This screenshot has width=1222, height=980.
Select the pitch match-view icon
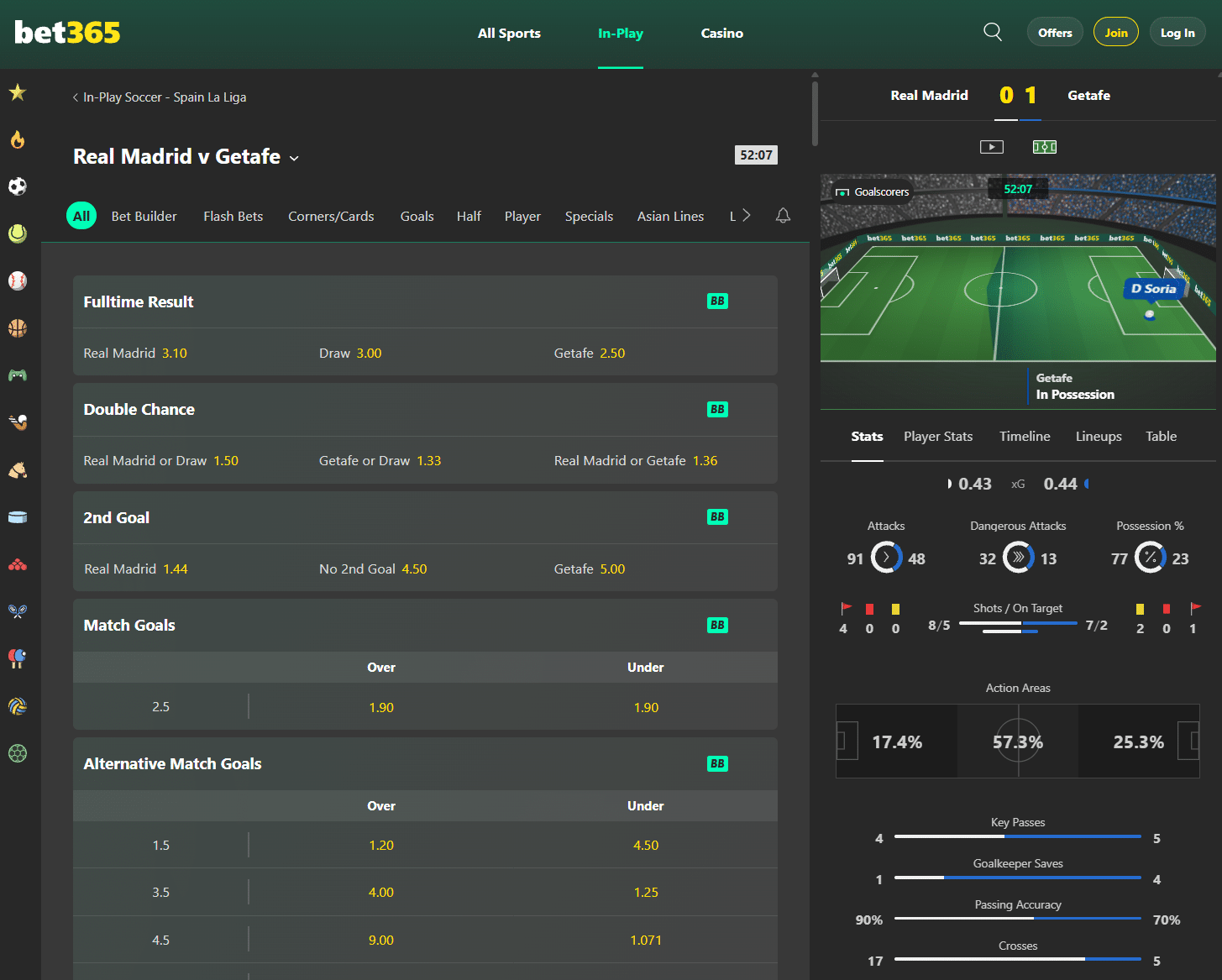point(1045,147)
